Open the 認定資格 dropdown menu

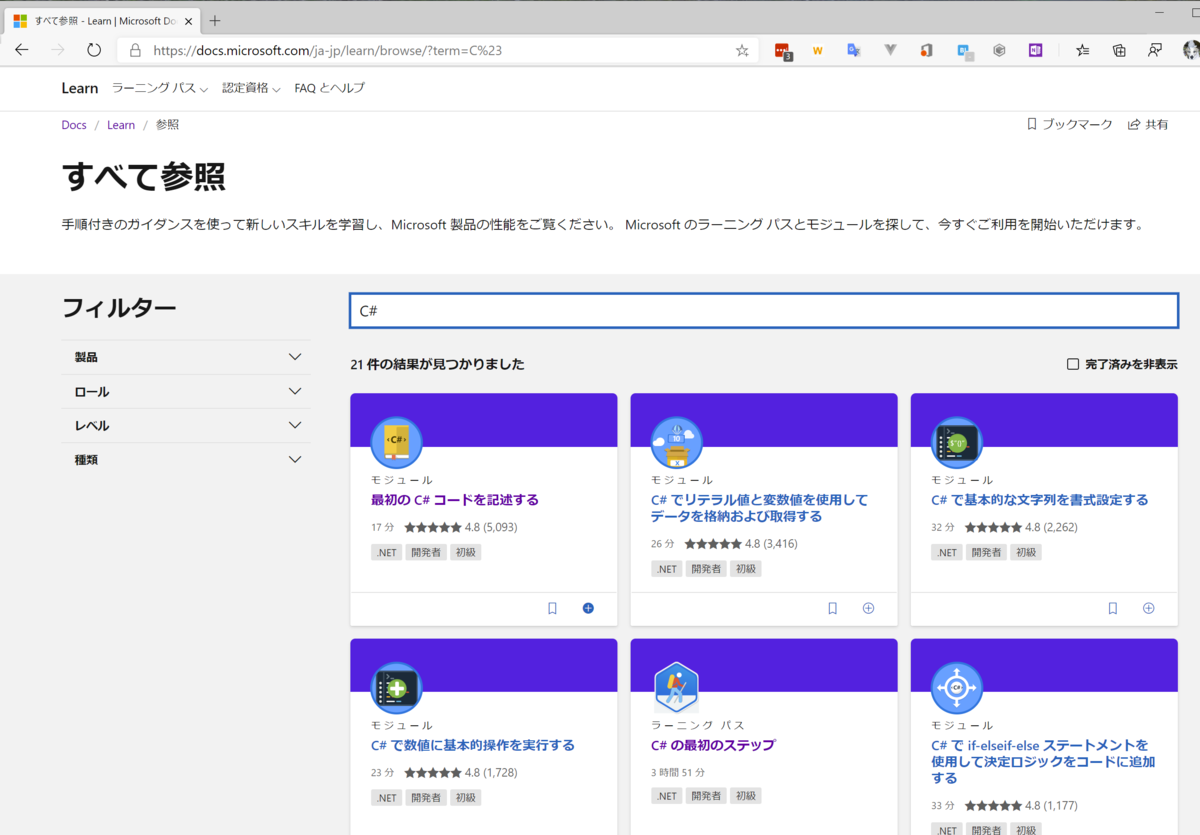click(x=251, y=88)
